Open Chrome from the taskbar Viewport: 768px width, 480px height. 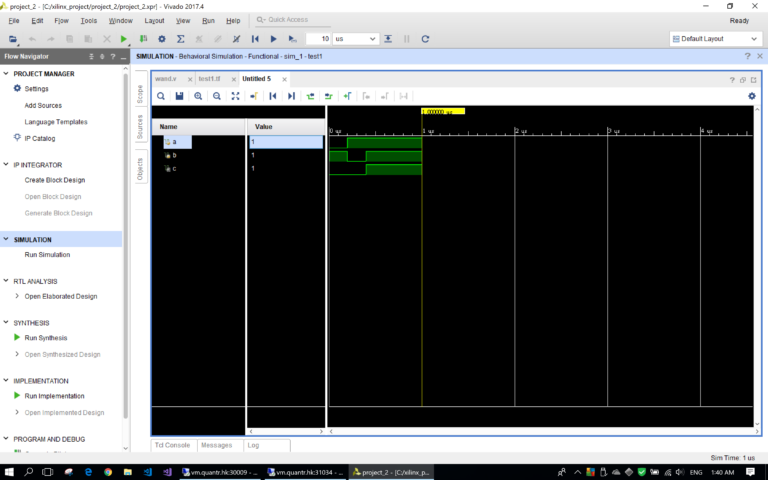click(108, 472)
